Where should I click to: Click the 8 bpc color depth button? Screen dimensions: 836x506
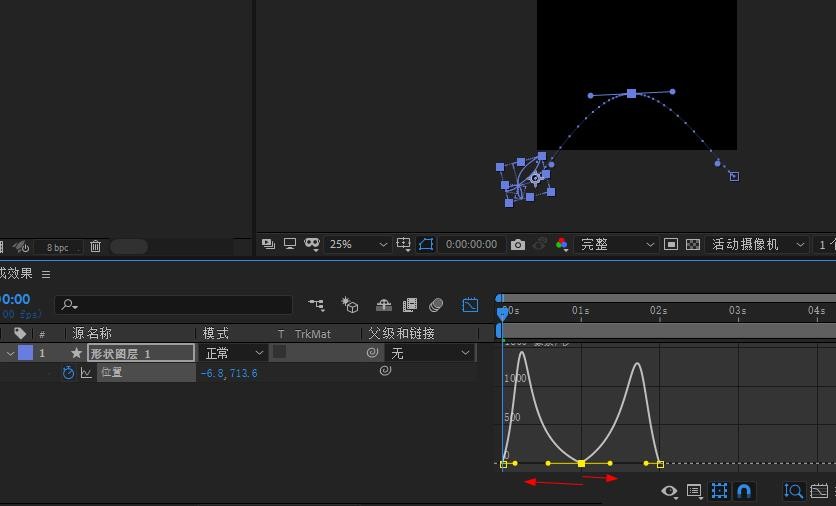58,247
